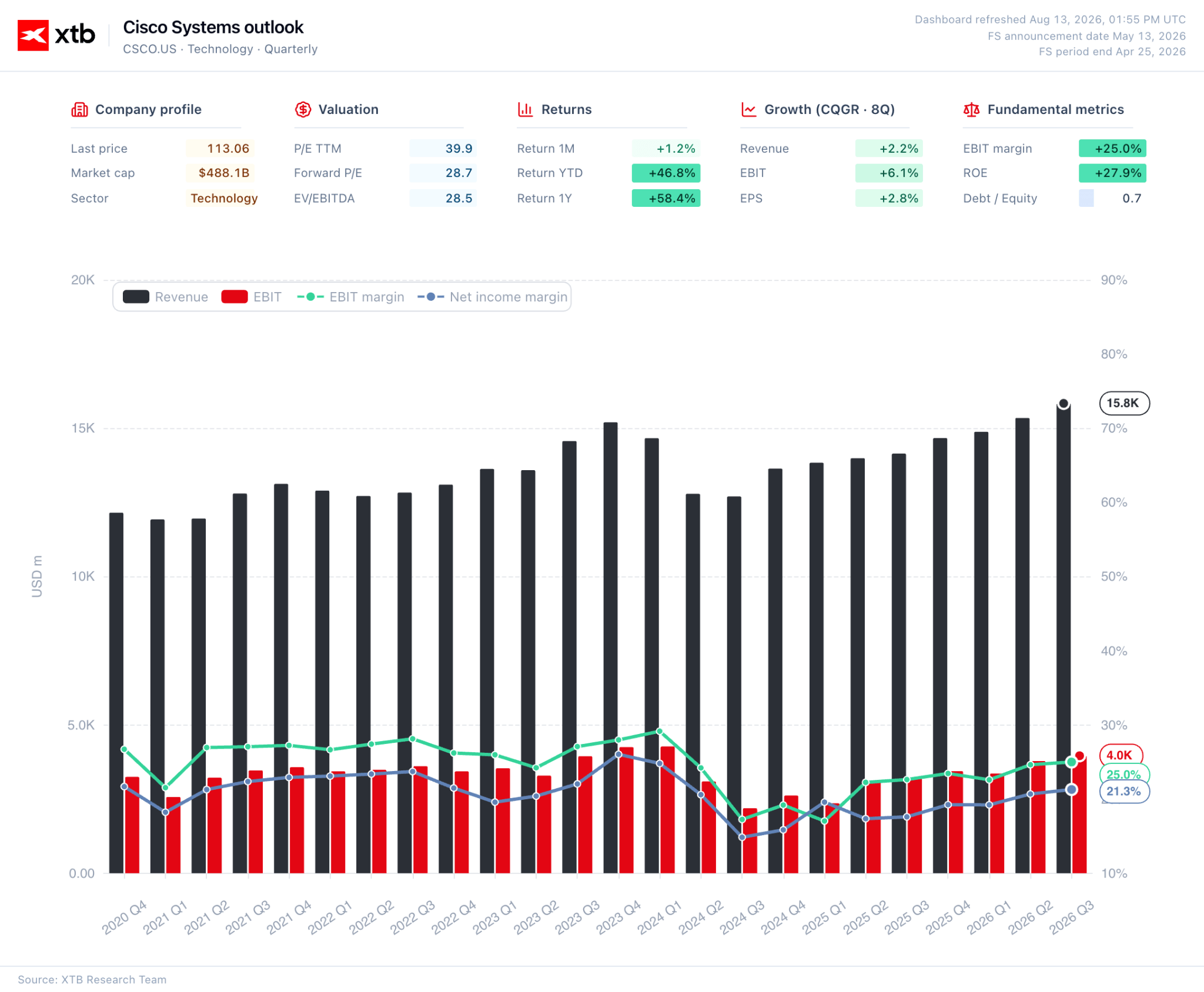Click the Return 1Y value +58.4%
Viewport: 1204px width, 992px height.
[672, 198]
